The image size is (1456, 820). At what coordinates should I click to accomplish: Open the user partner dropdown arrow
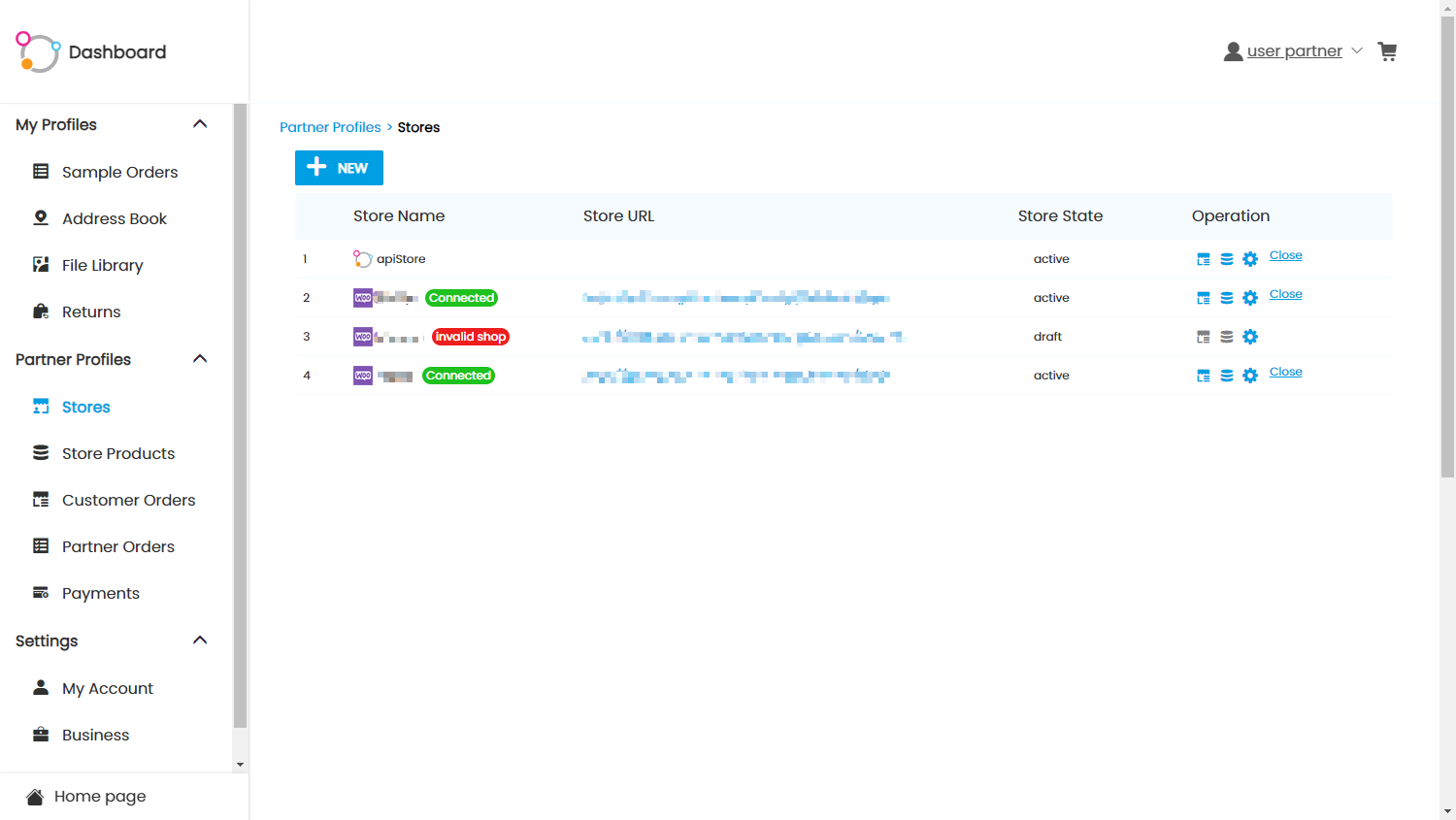point(1357,50)
